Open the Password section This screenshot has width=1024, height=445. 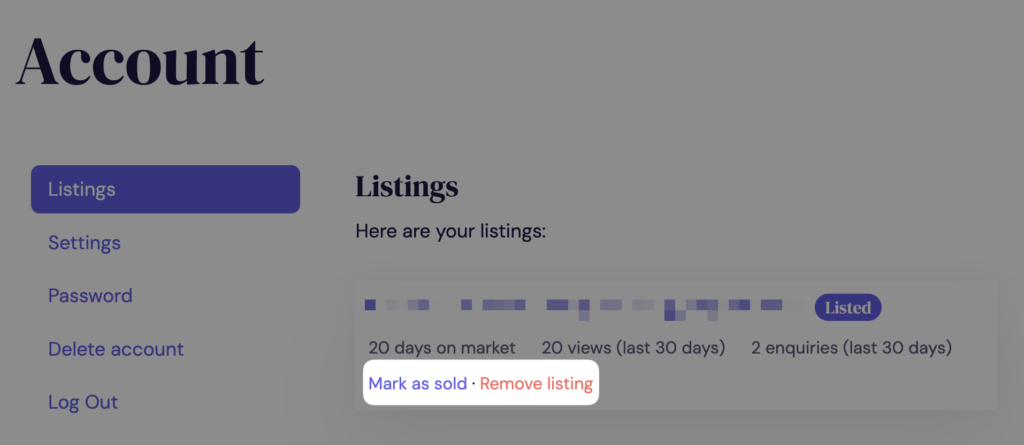pyautogui.click(x=90, y=296)
